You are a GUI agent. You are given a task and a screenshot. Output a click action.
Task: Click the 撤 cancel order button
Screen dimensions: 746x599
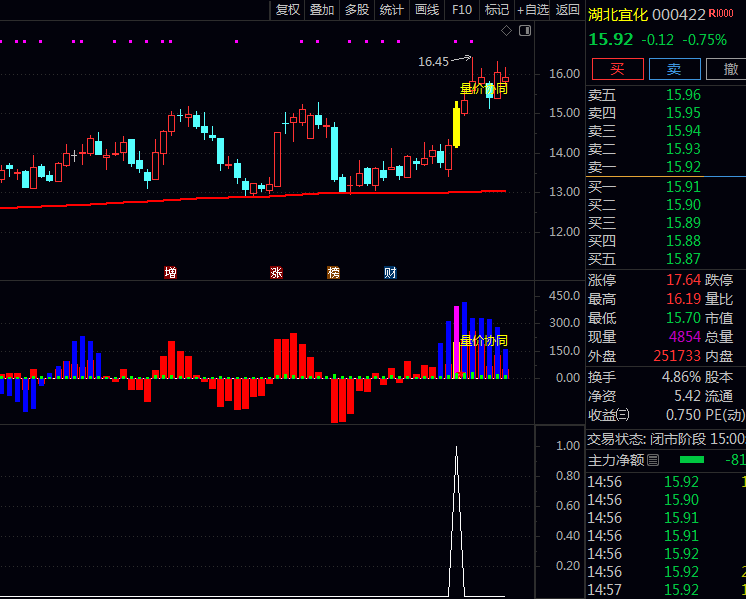point(728,69)
